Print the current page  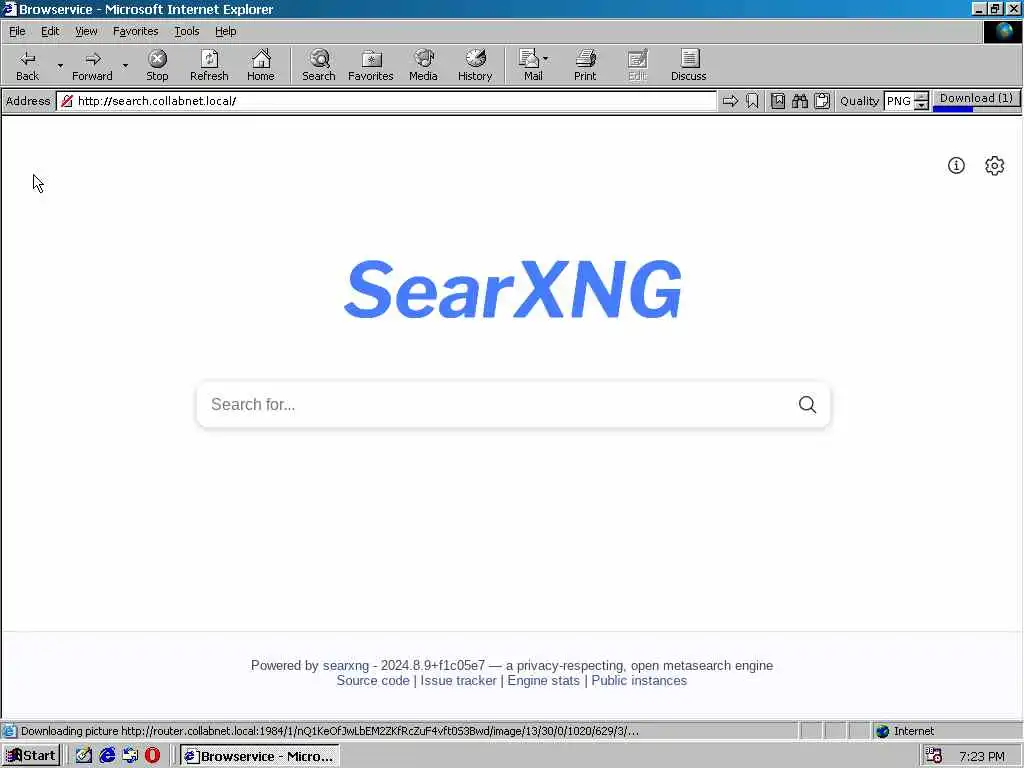pyautogui.click(x=585, y=65)
